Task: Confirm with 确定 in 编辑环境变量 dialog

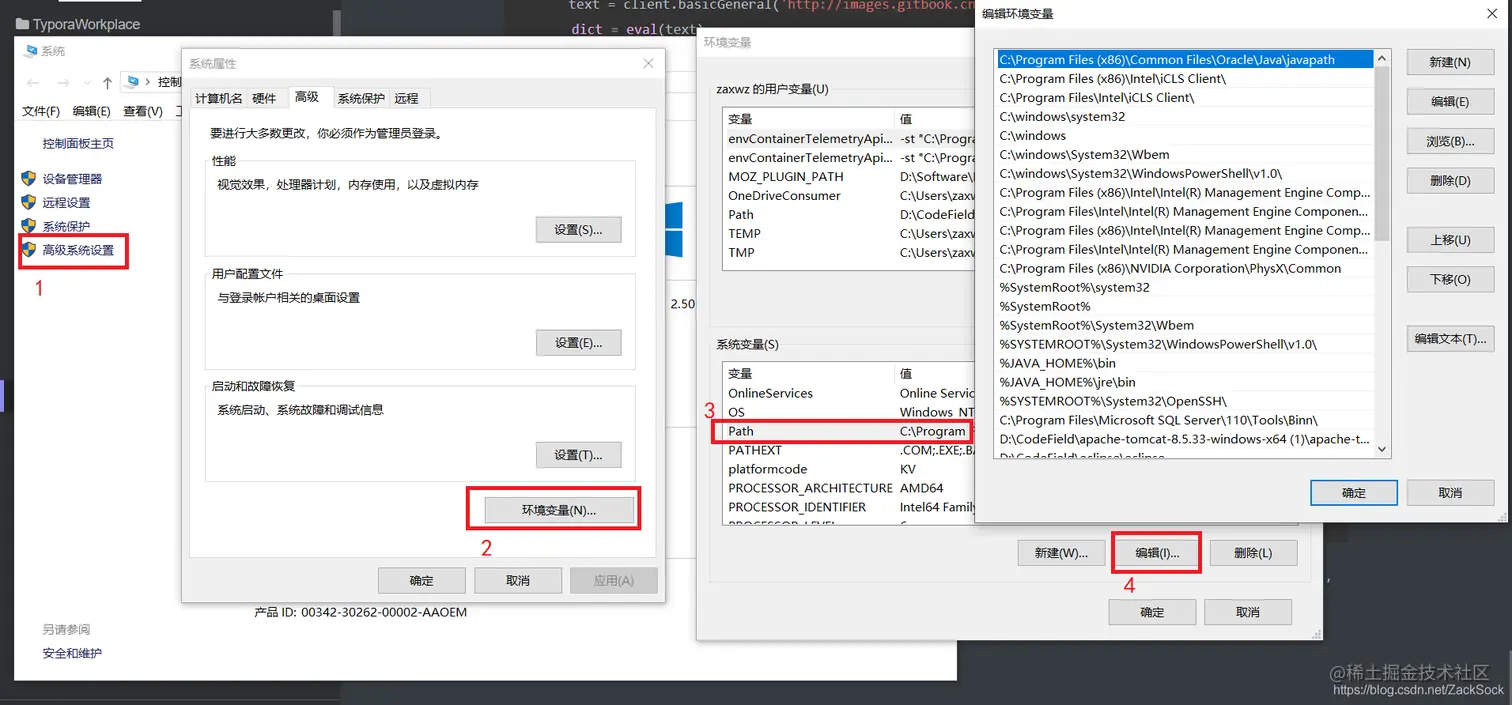Action: (1354, 492)
